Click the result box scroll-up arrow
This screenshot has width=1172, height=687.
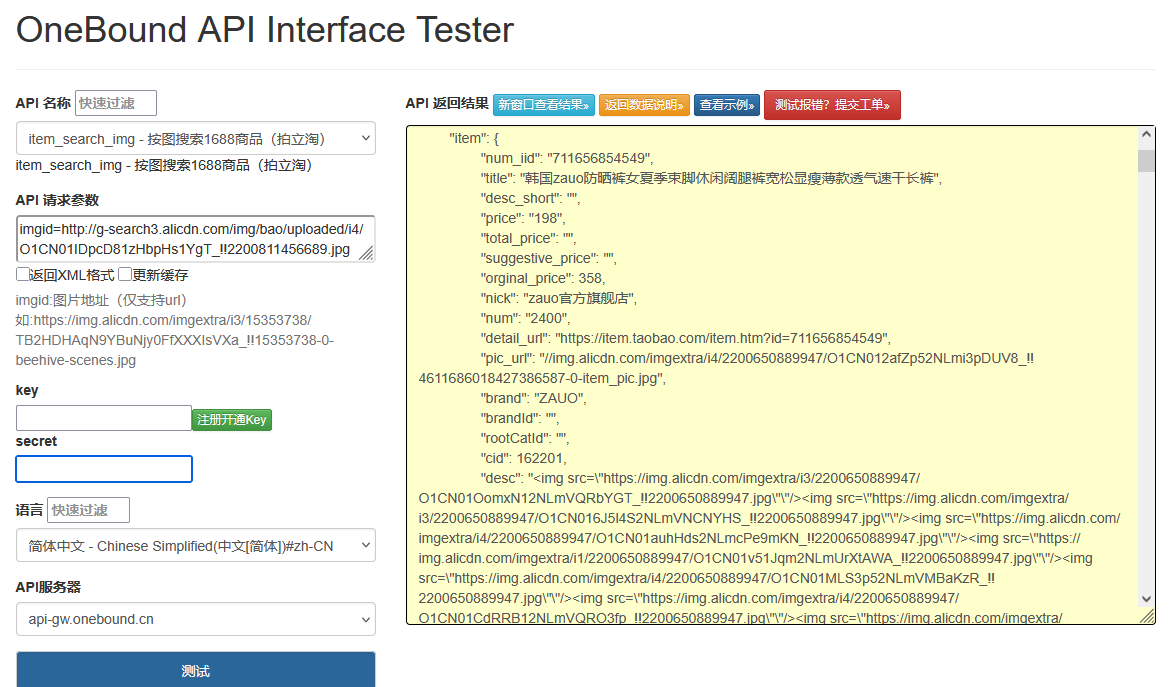[x=1146, y=135]
